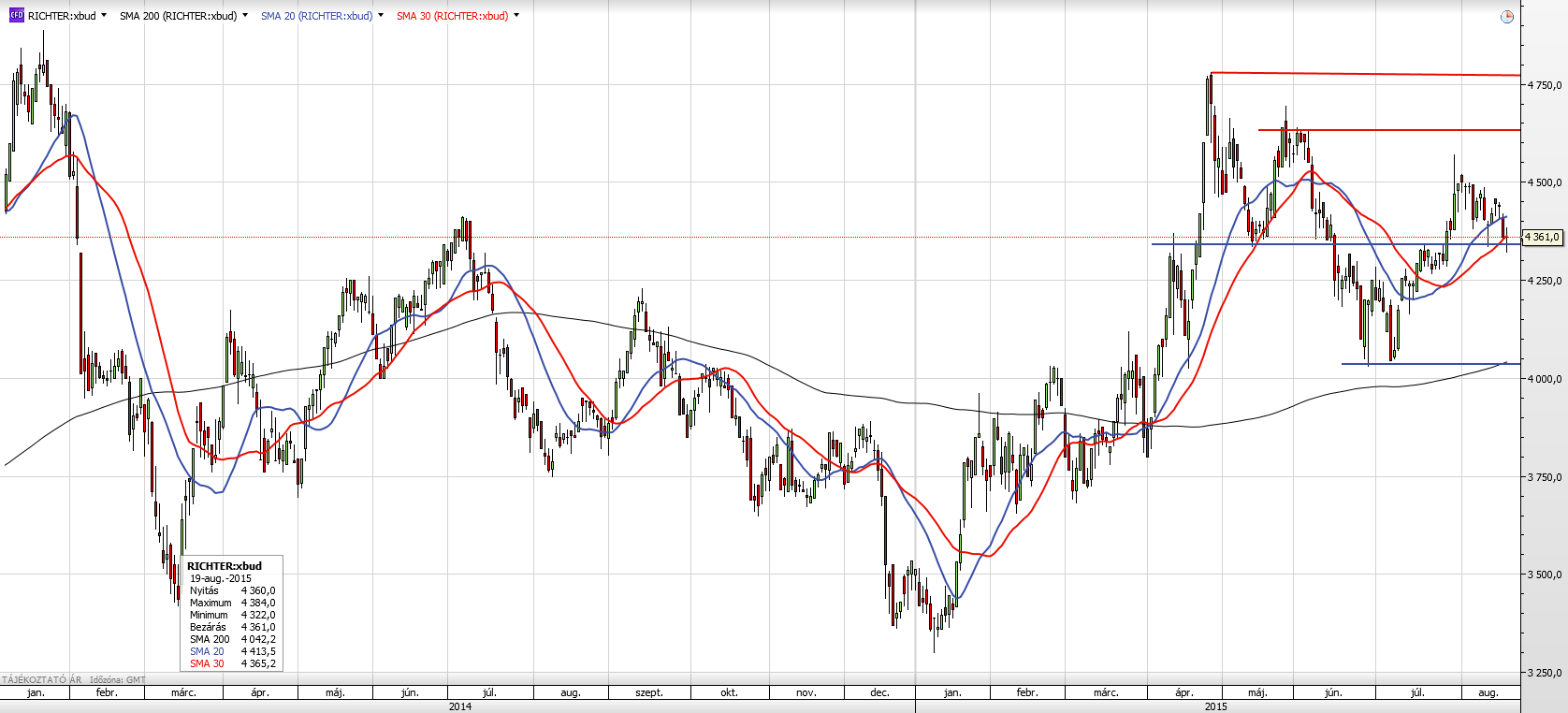Click the black SMA 200 (RICHTER:xbud) legend label
The width and height of the screenshot is (1568, 713).
point(179,16)
